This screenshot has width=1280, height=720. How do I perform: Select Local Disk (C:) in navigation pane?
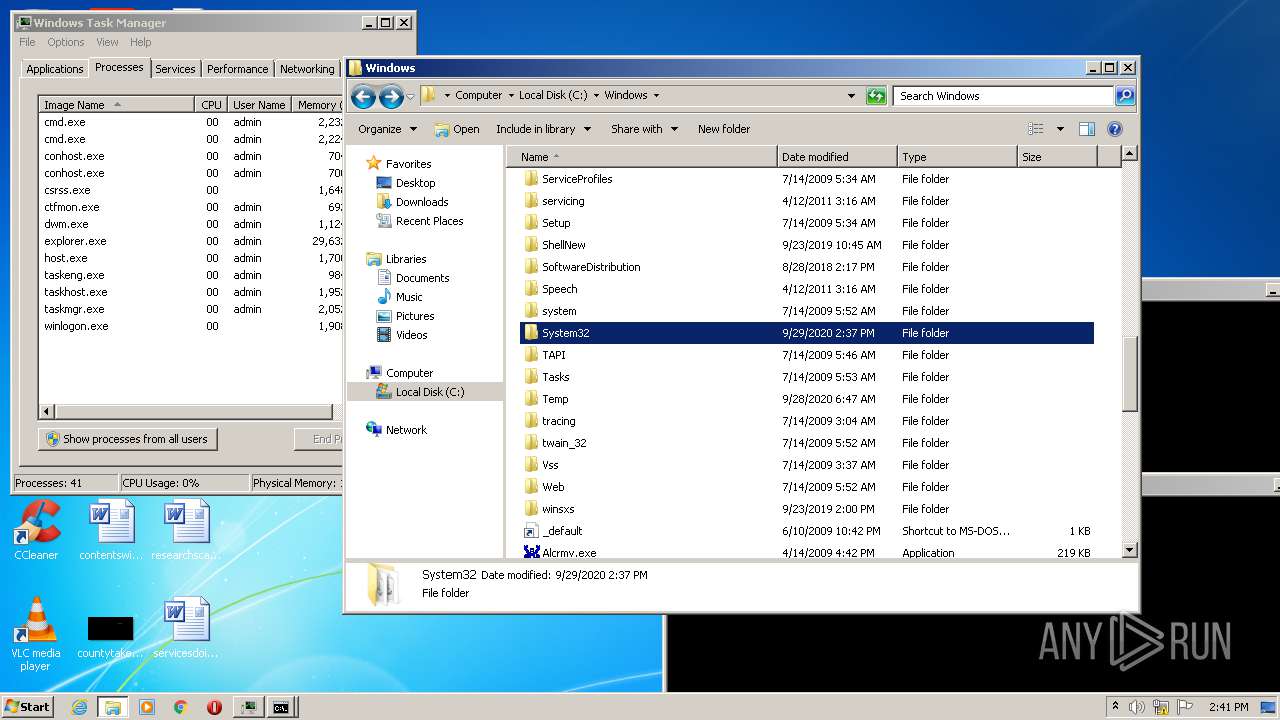tap(430, 392)
